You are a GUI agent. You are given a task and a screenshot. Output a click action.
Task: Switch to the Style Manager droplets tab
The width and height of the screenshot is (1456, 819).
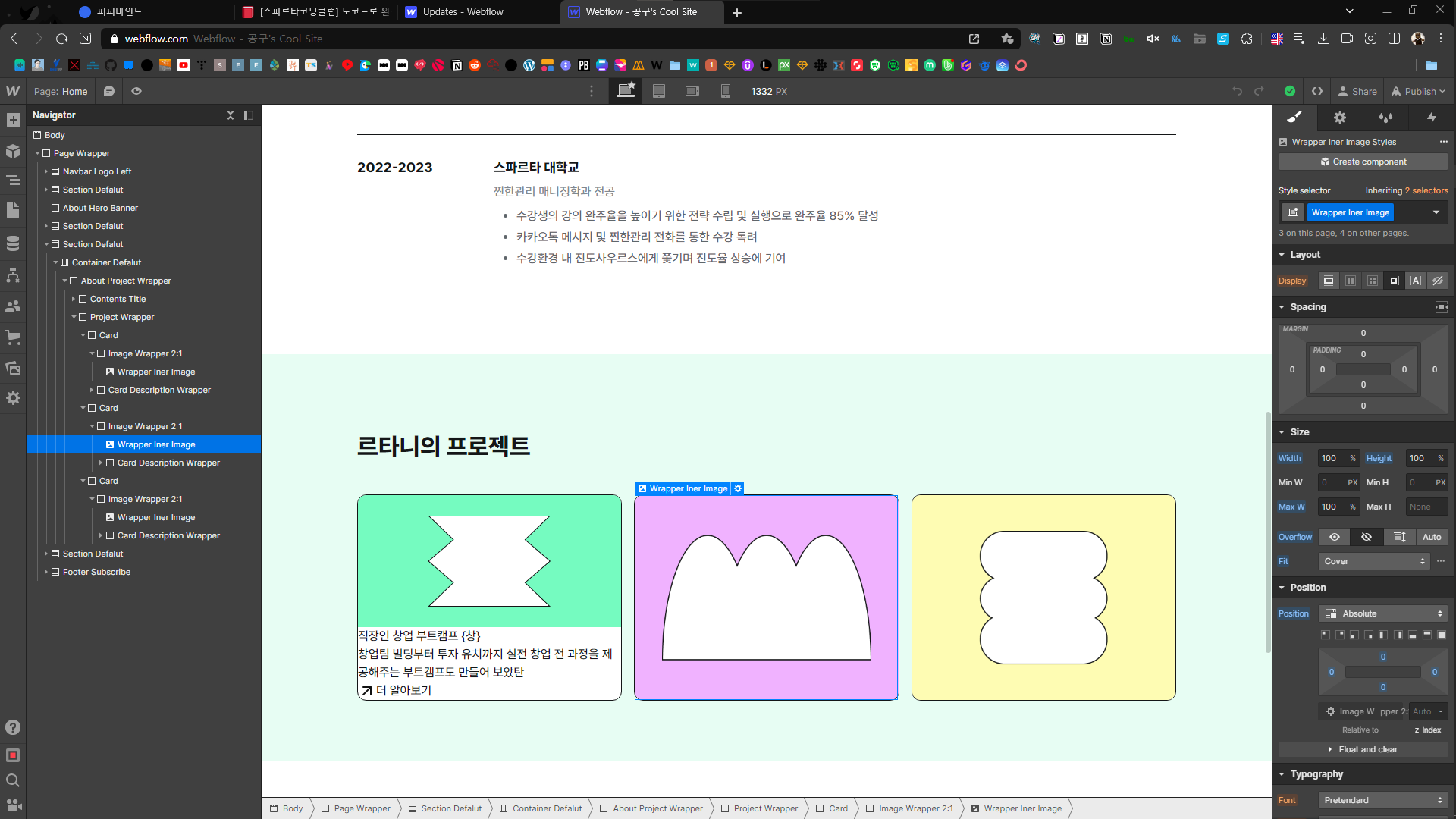click(1385, 117)
